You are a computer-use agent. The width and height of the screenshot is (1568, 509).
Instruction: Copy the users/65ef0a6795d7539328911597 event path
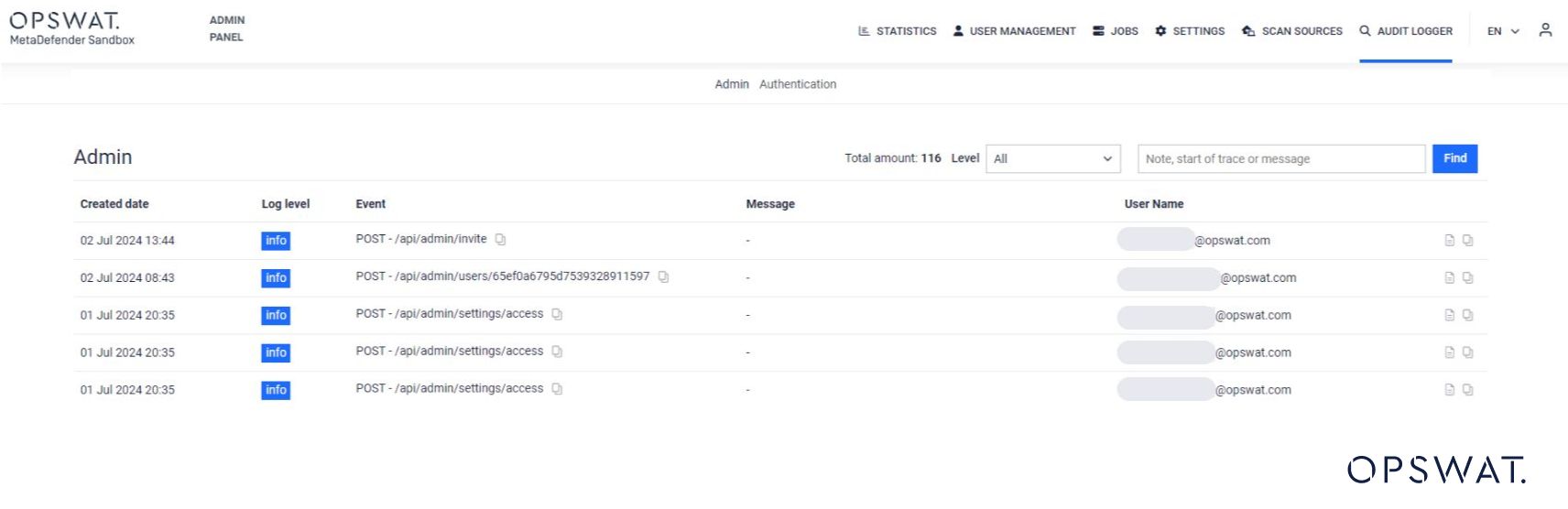click(663, 277)
